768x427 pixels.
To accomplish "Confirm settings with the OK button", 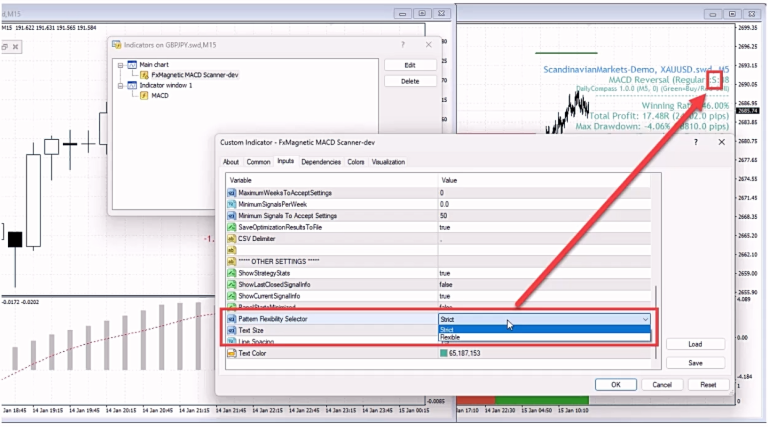I will (616, 385).
